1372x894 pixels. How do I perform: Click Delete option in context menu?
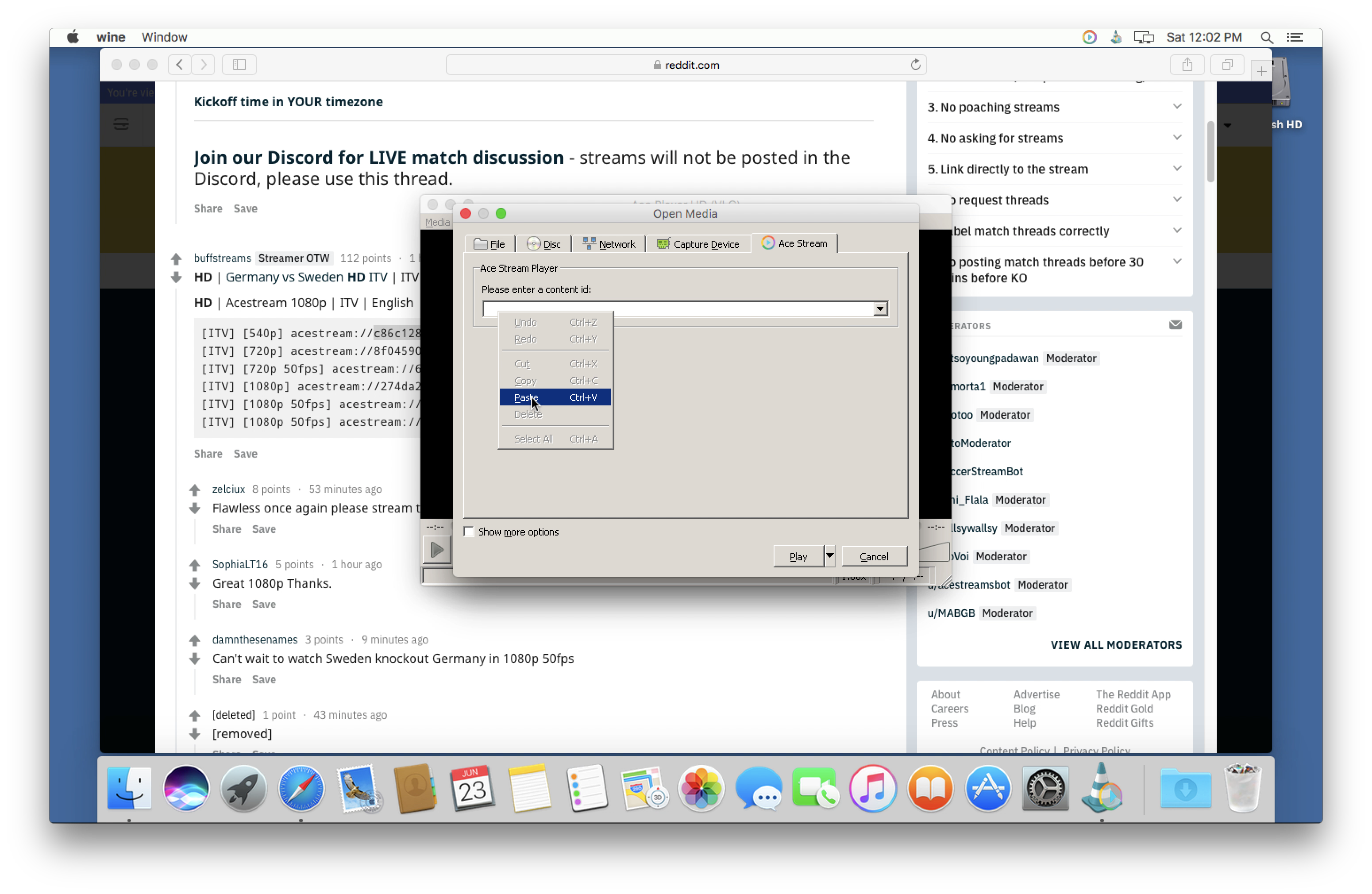pyautogui.click(x=527, y=413)
